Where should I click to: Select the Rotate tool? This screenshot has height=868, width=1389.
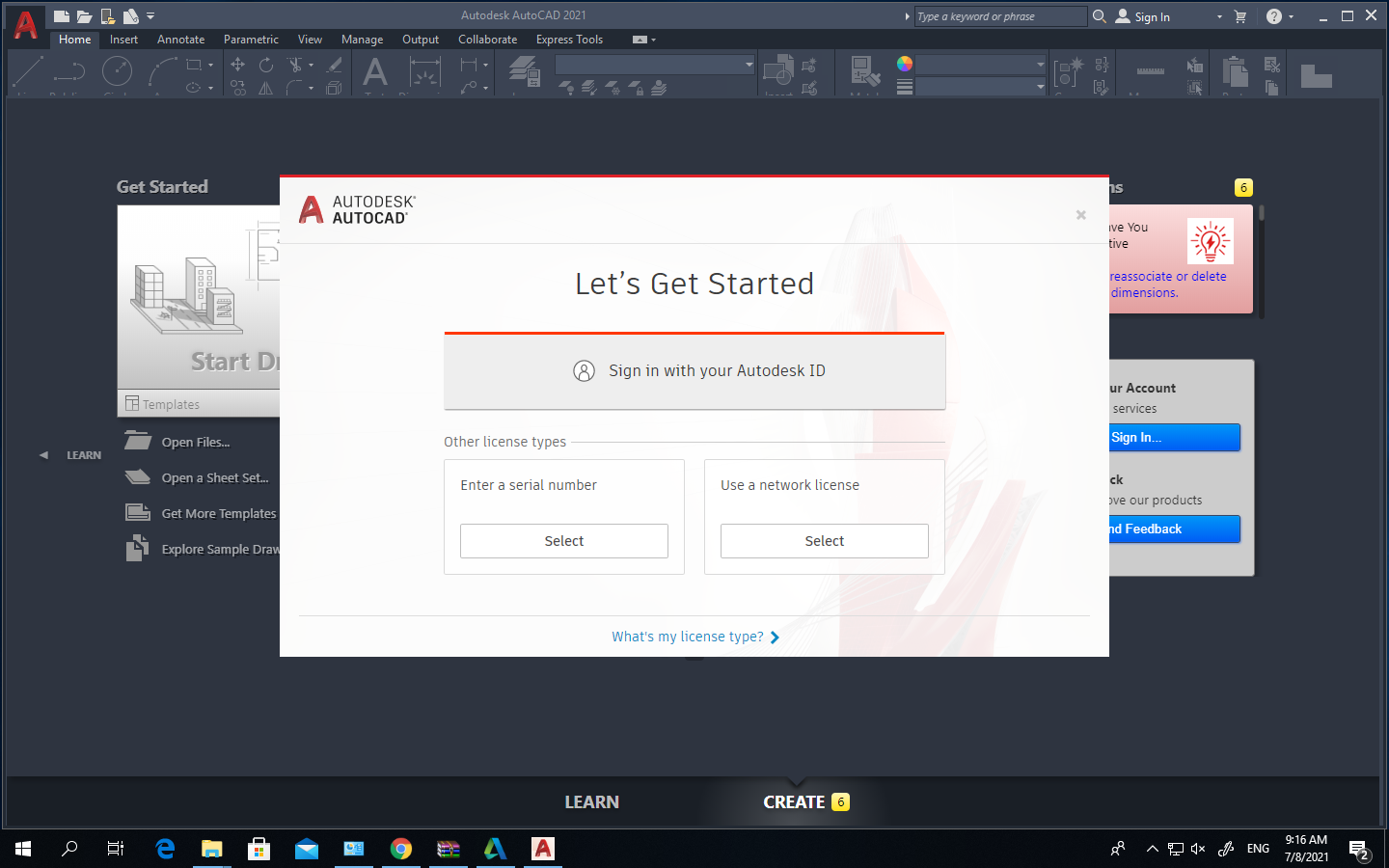[266, 65]
